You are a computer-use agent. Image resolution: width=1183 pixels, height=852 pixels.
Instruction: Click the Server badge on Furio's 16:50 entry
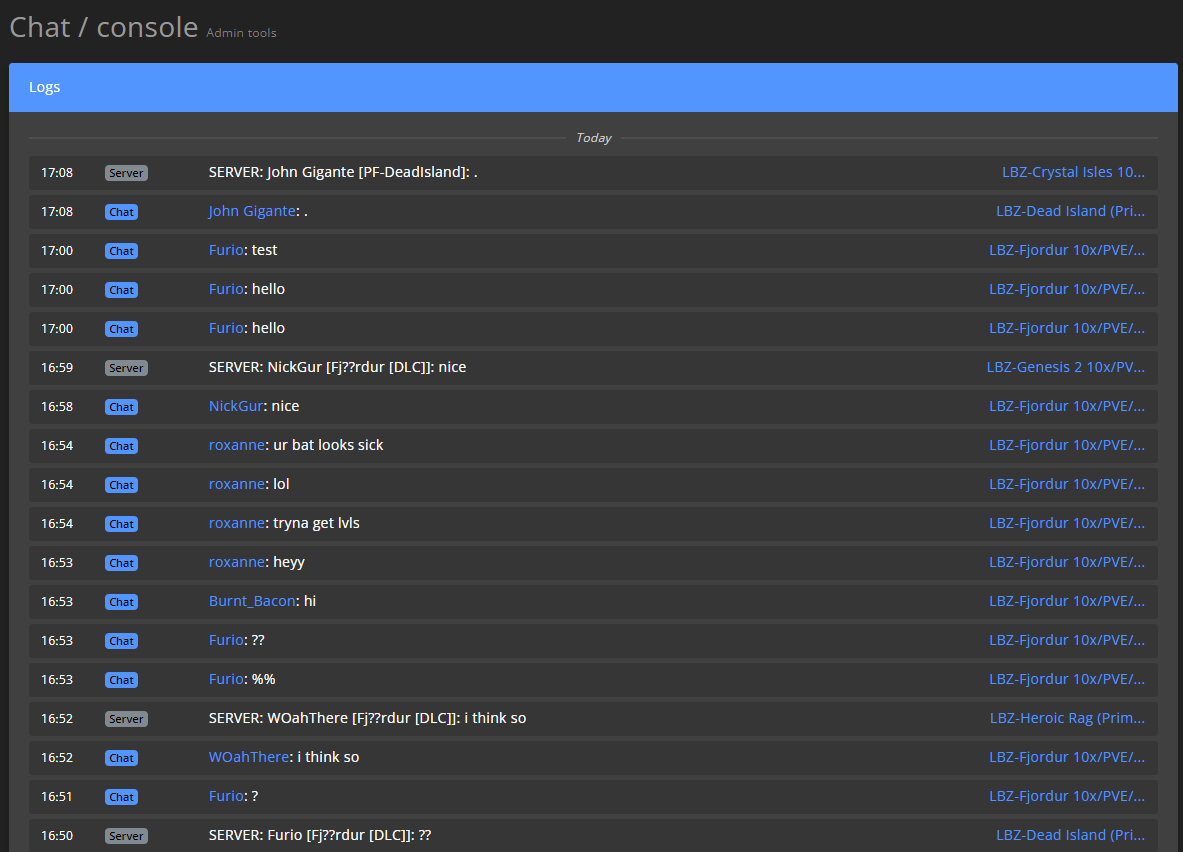point(126,835)
